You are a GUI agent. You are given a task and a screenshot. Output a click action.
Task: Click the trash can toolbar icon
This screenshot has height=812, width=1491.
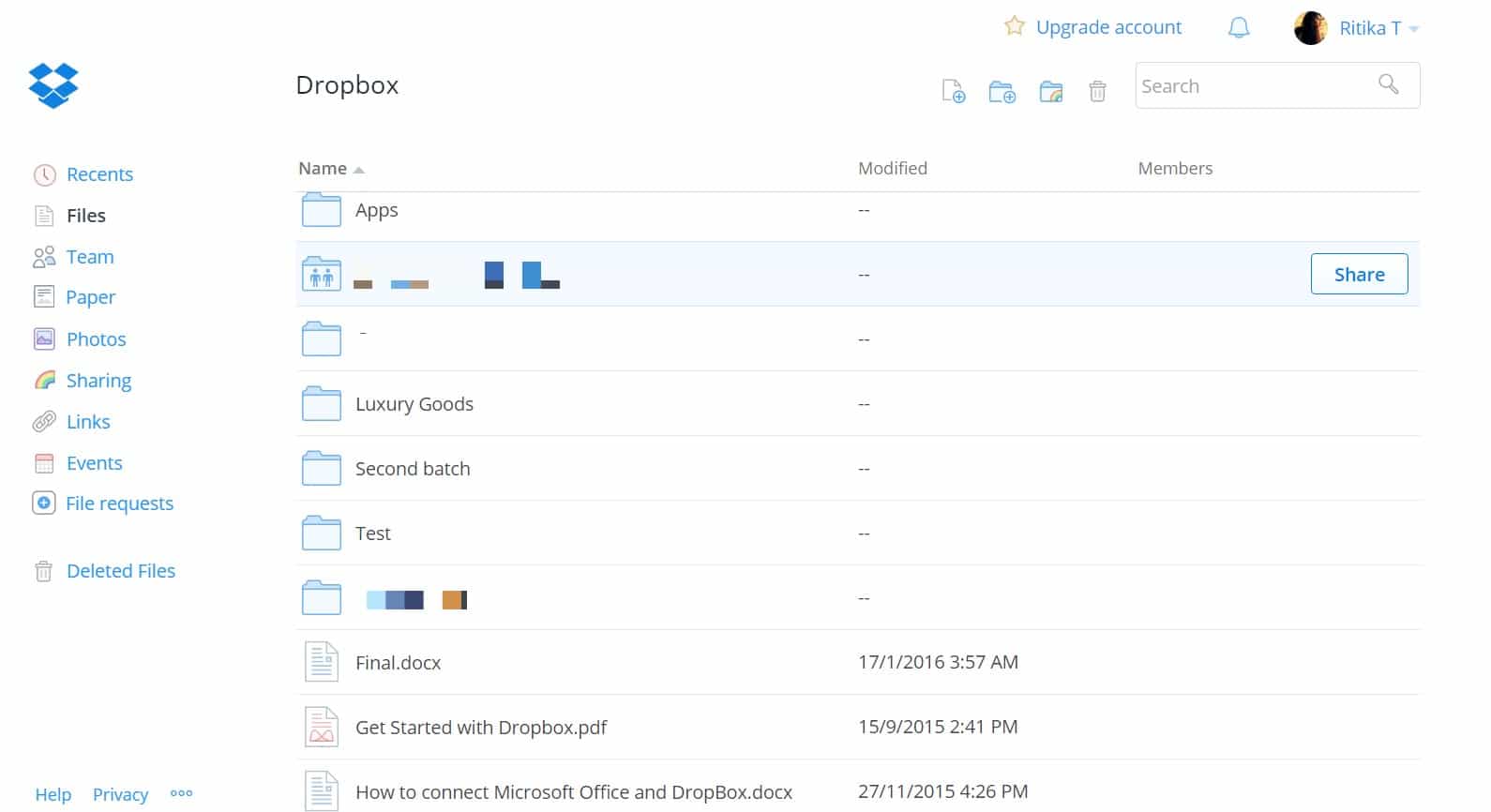pos(1097,91)
